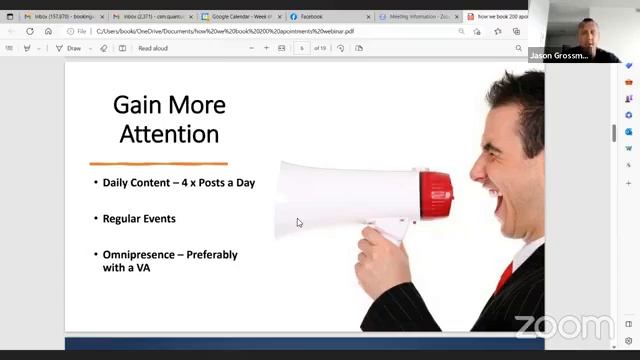View the file info icon in address bar
The image size is (640, 360).
(x=71, y=31)
